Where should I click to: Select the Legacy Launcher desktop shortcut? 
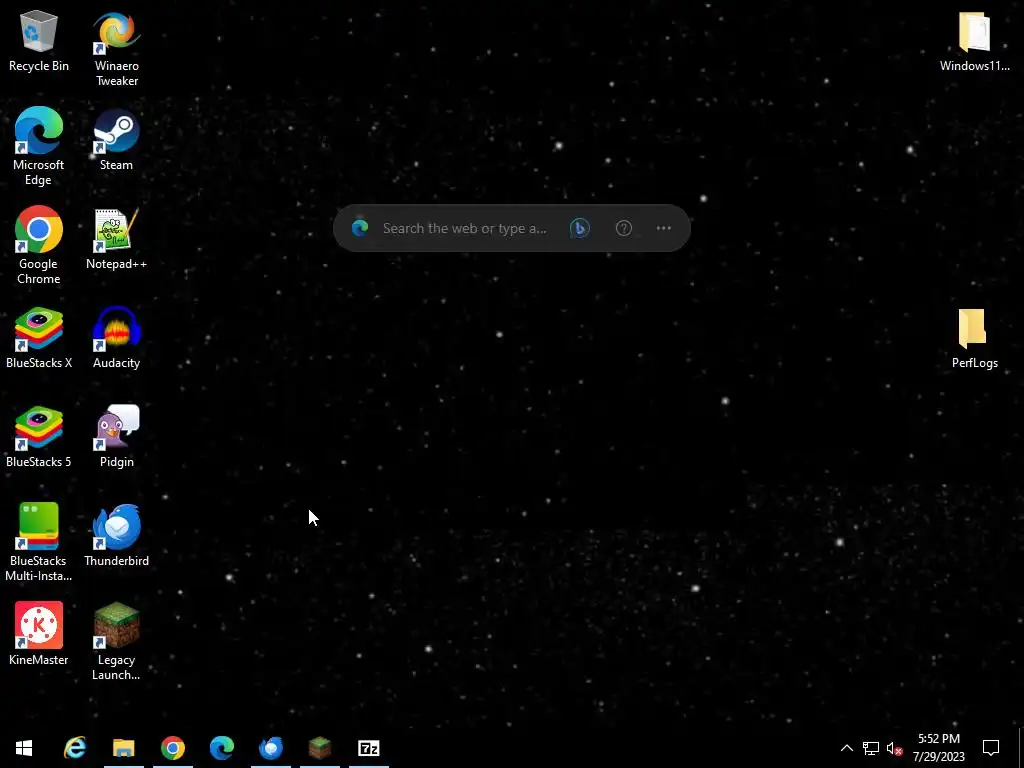pos(116,641)
